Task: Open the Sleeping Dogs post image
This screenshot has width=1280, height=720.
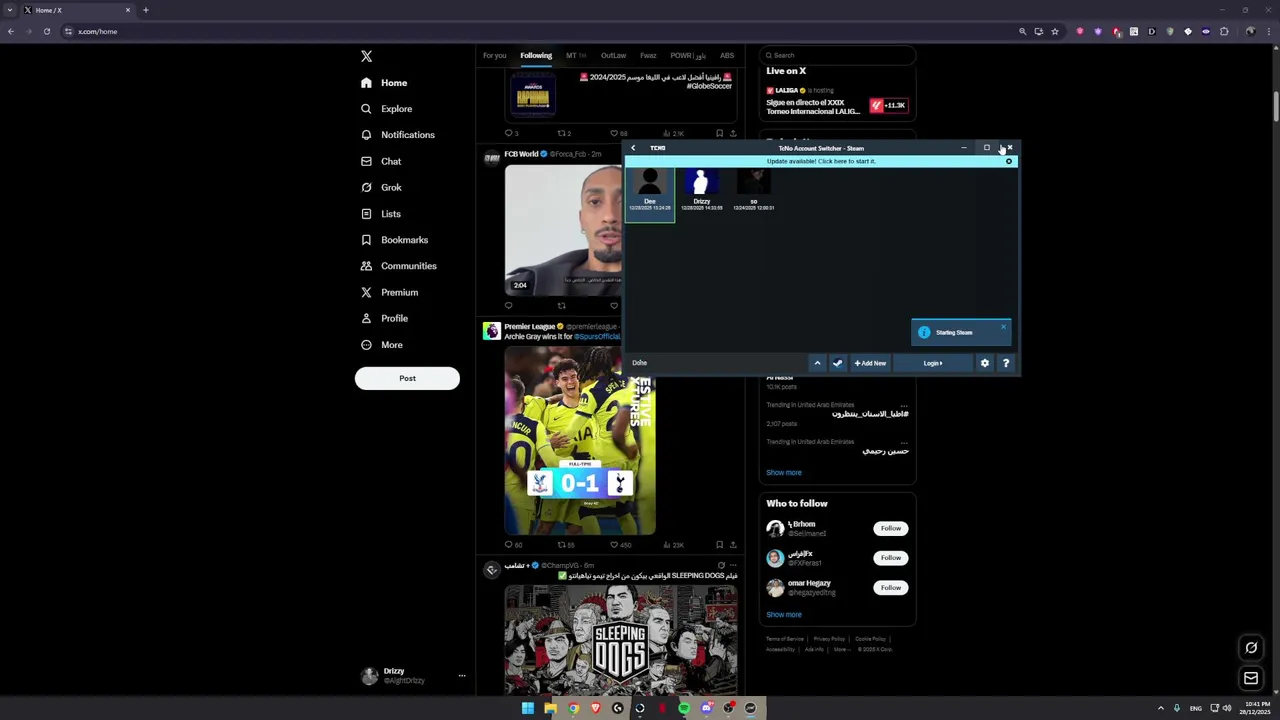Action: point(621,639)
